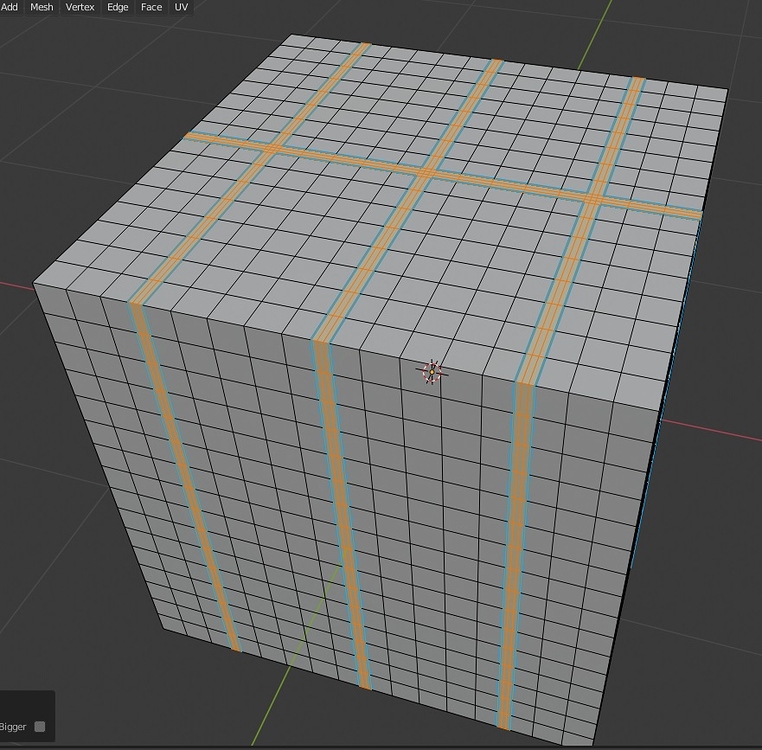This screenshot has width=762, height=750.
Task: Open the UV menu
Action: [181, 7]
